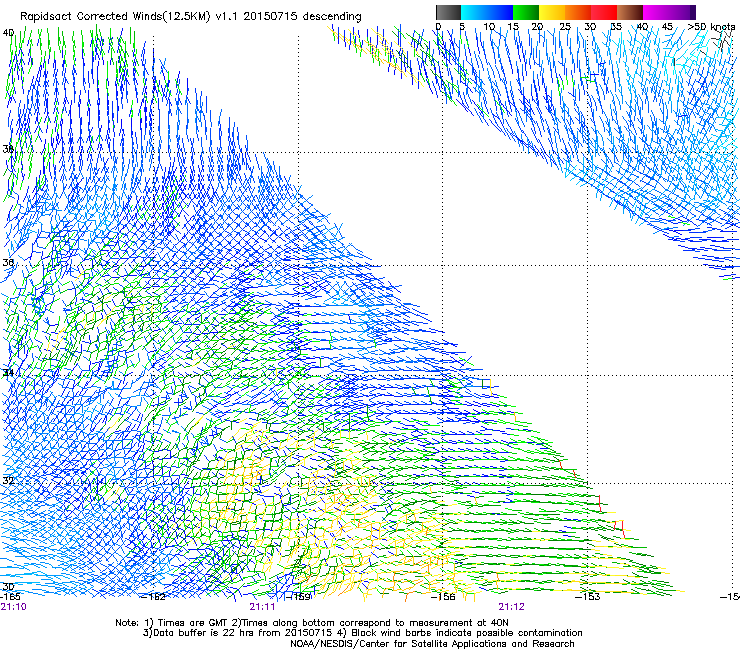Click the gray 0-5 knots color swatch
The image size is (740, 650).
[448, 12]
